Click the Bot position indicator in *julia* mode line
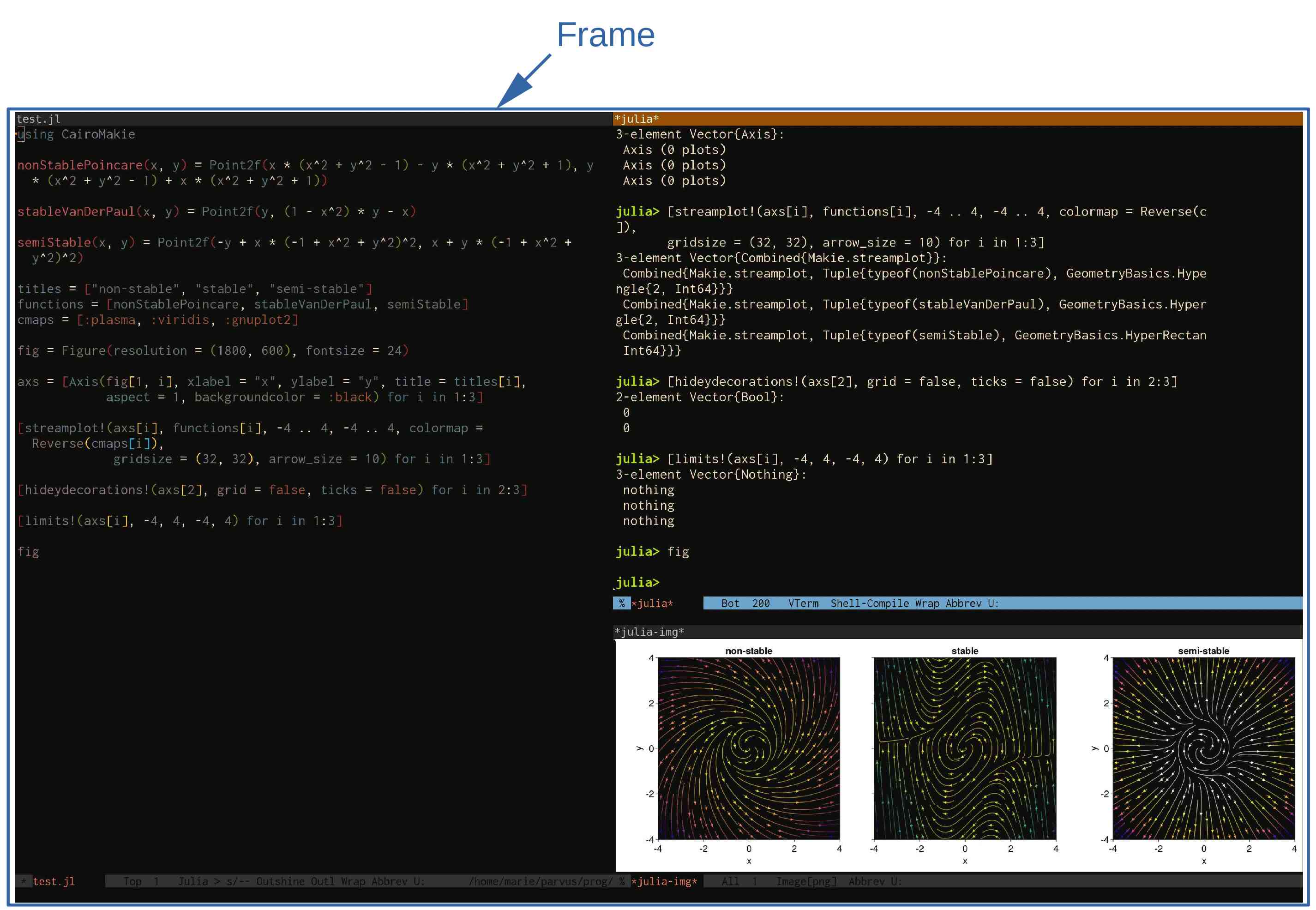This screenshot has width=1316, height=910. pyautogui.click(x=730, y=603)
